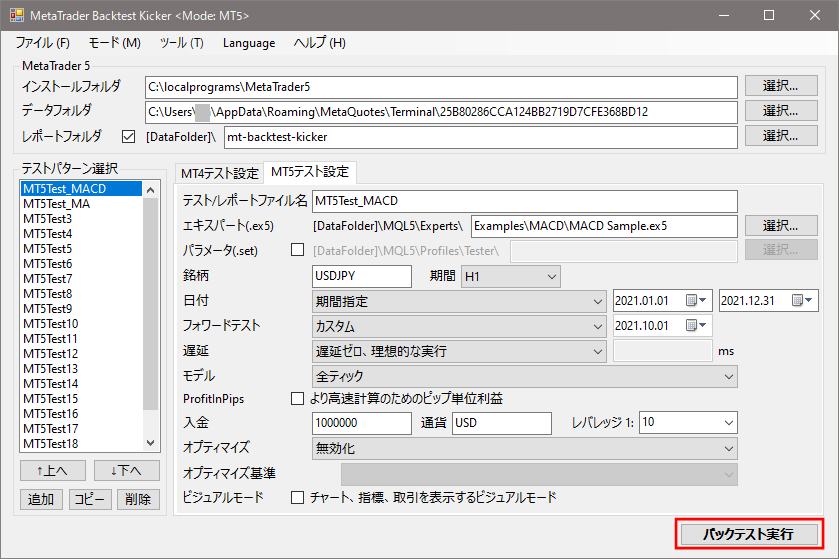Open the 遅延 latency dropdown
The width and height of the screenshot is (839, 559).
[x=459, y=351]
